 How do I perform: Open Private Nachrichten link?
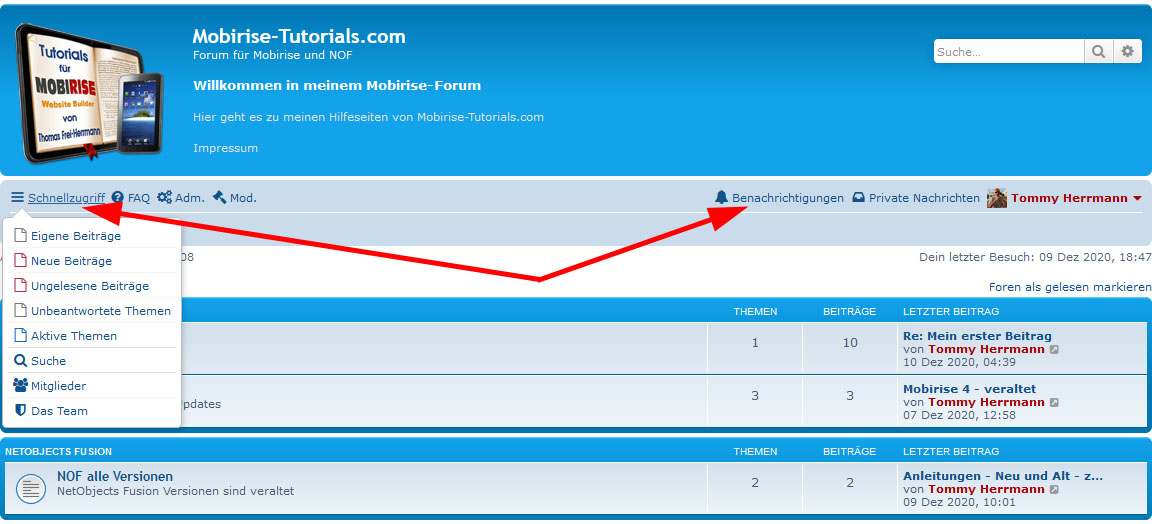pyautogui.click(x=924, y=198)
